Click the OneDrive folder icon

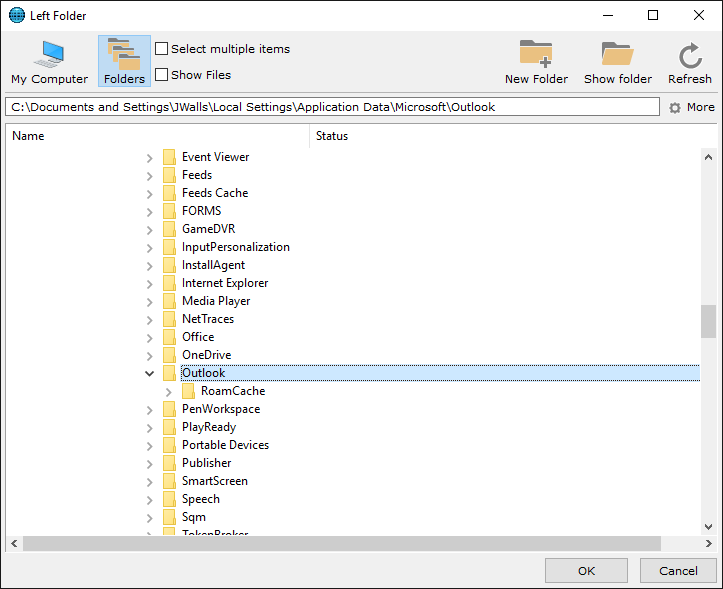point(169,355)
